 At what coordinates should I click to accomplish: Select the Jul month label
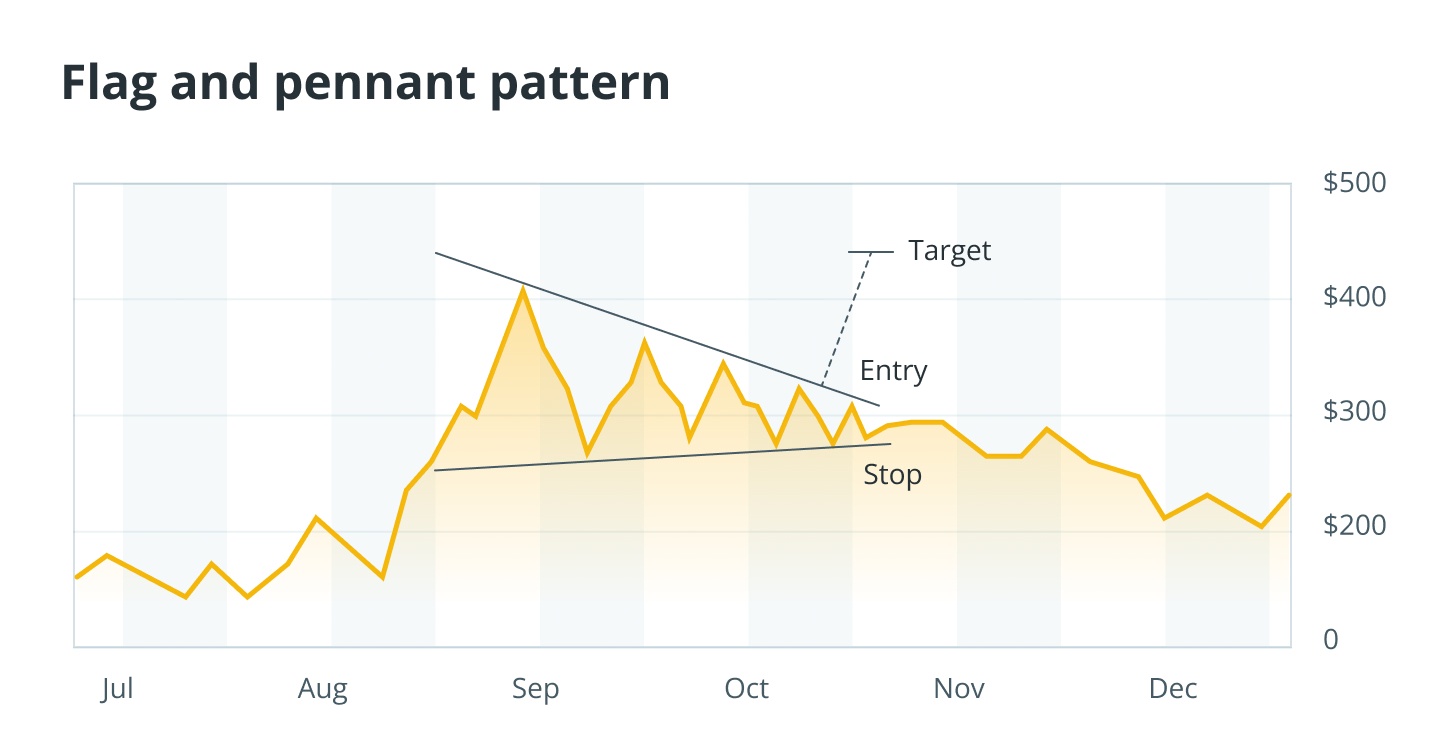click(117, 689)
